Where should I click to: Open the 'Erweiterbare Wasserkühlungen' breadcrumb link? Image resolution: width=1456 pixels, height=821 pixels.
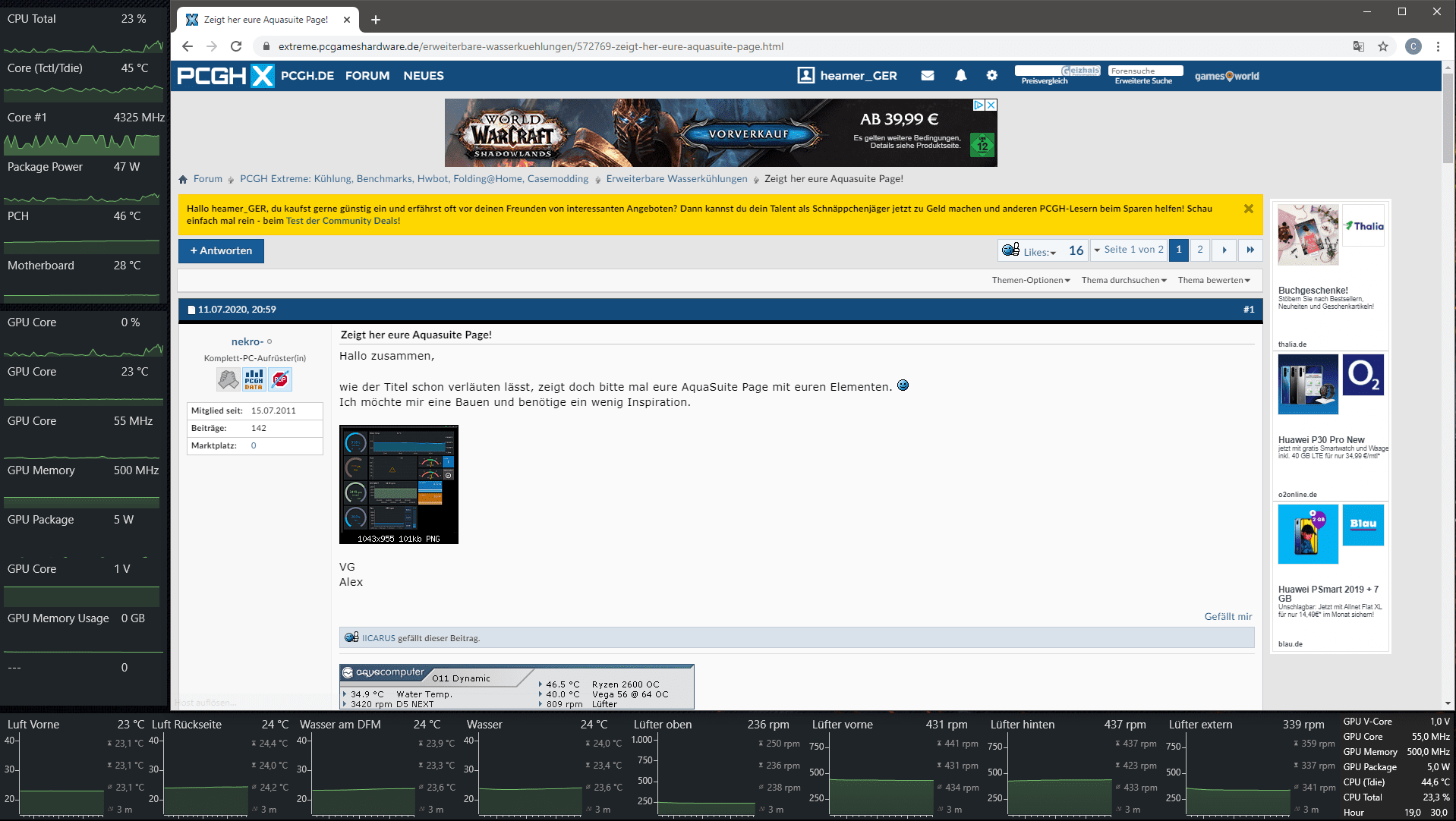click(x=676, y=179)
